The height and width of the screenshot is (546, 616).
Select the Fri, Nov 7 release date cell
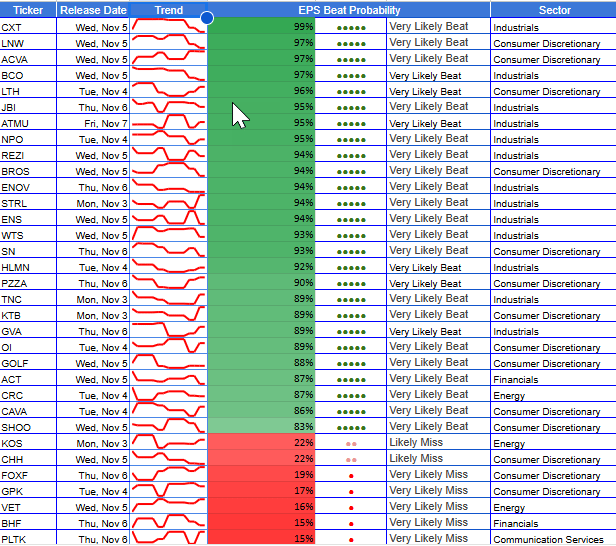tap(93, 123)
